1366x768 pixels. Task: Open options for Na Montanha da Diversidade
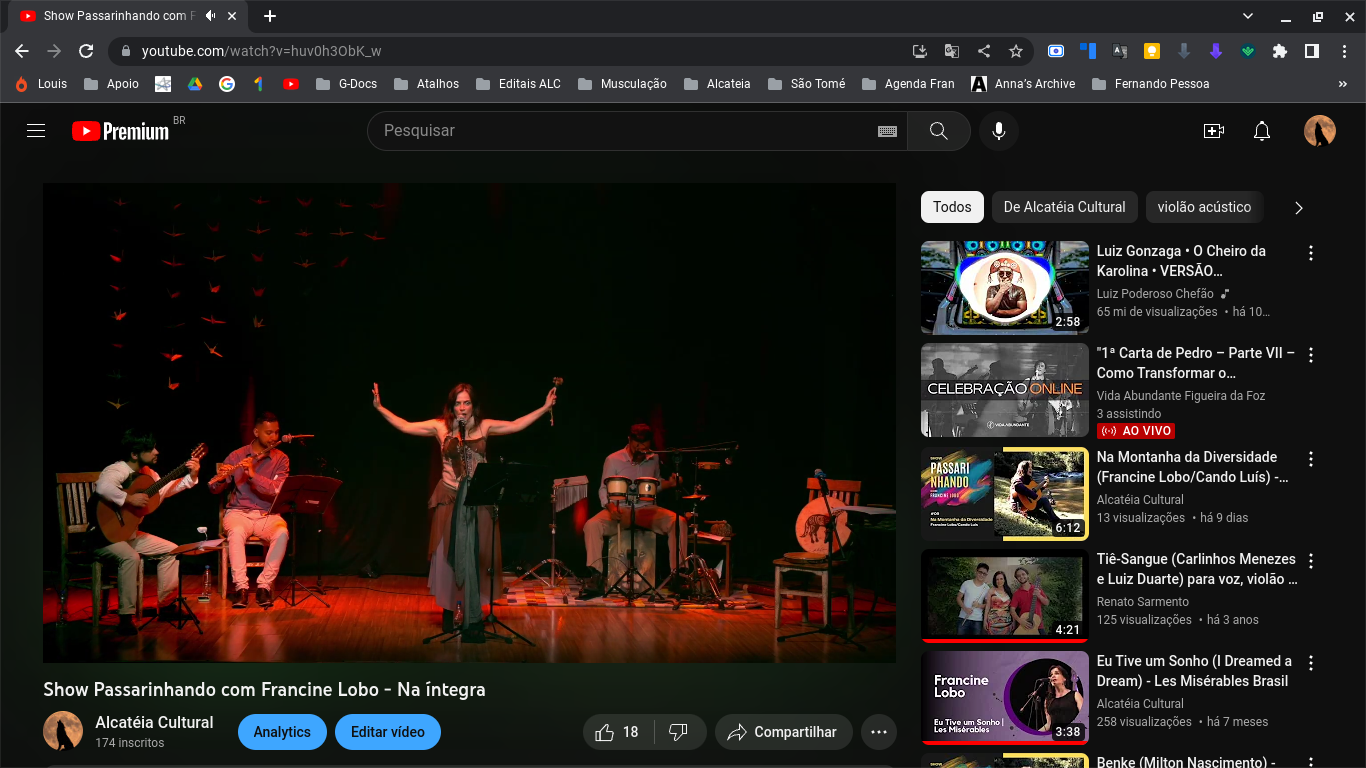pyautogui.click(x=1311, y=459)
